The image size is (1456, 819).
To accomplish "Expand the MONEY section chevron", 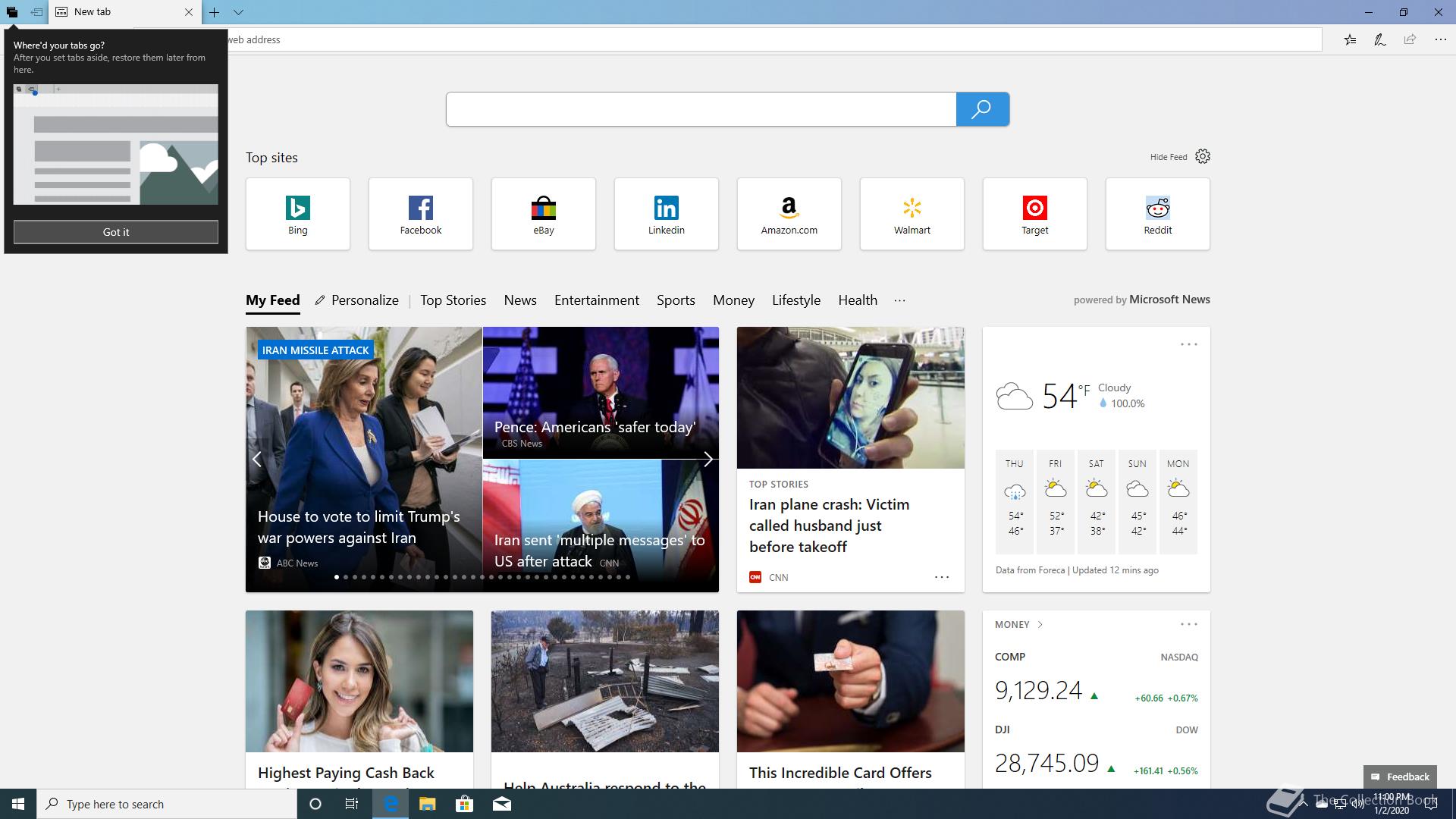I will 1040,625.
